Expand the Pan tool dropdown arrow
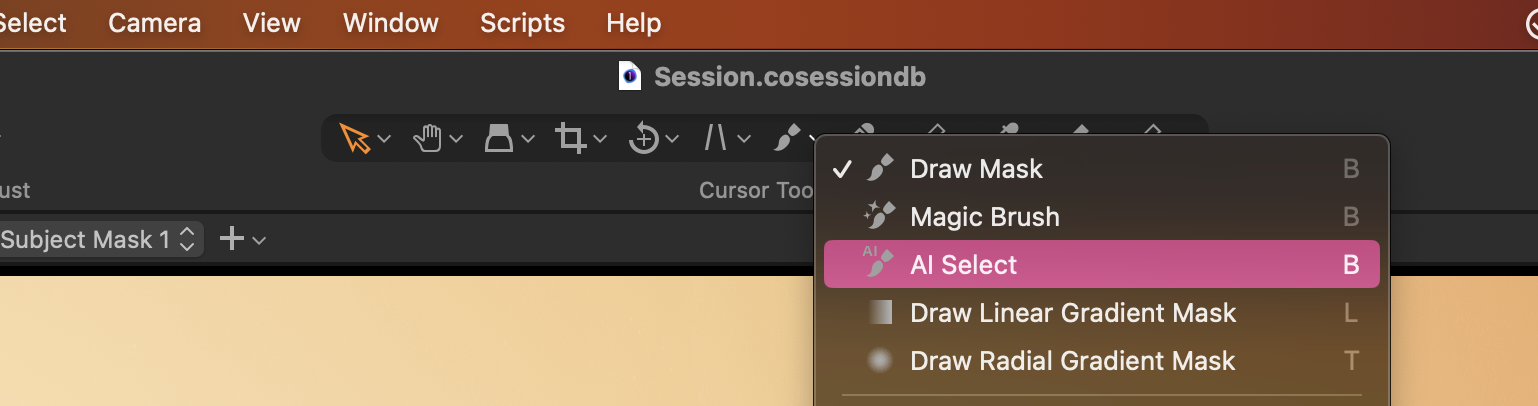The width and height of the screenshot is (1538, 406). tap(456, 139)
